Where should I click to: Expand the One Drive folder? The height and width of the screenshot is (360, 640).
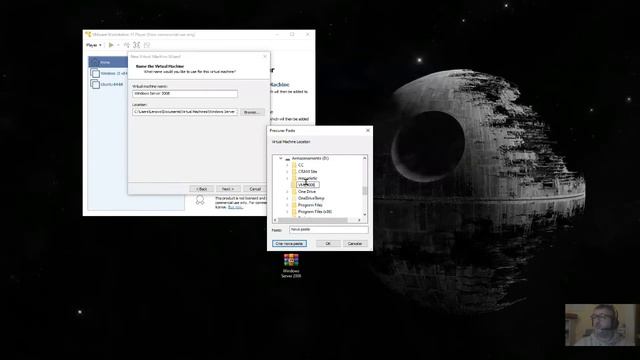point(287,191)
